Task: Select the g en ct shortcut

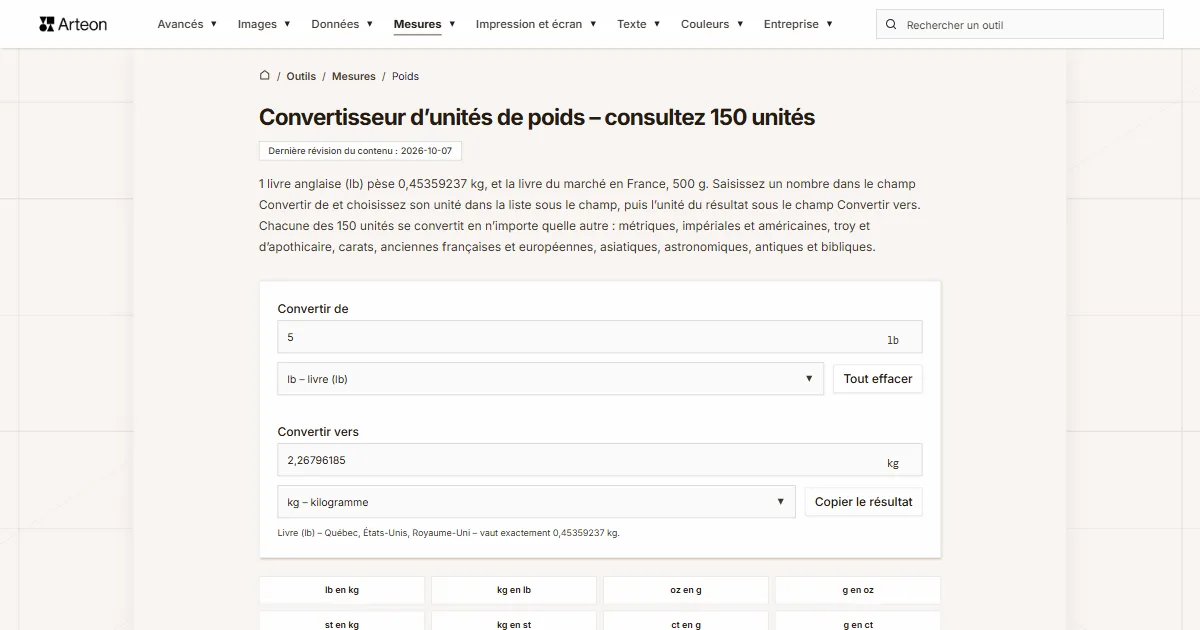Action: (858, 621)
